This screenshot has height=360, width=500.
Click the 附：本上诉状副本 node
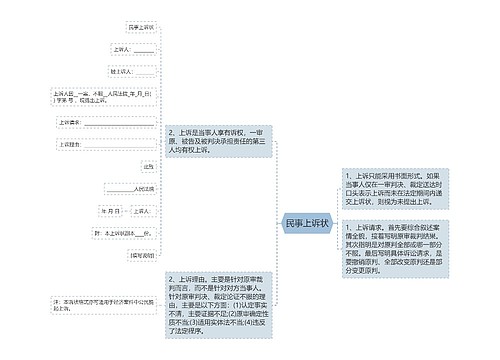coord(124,233)
